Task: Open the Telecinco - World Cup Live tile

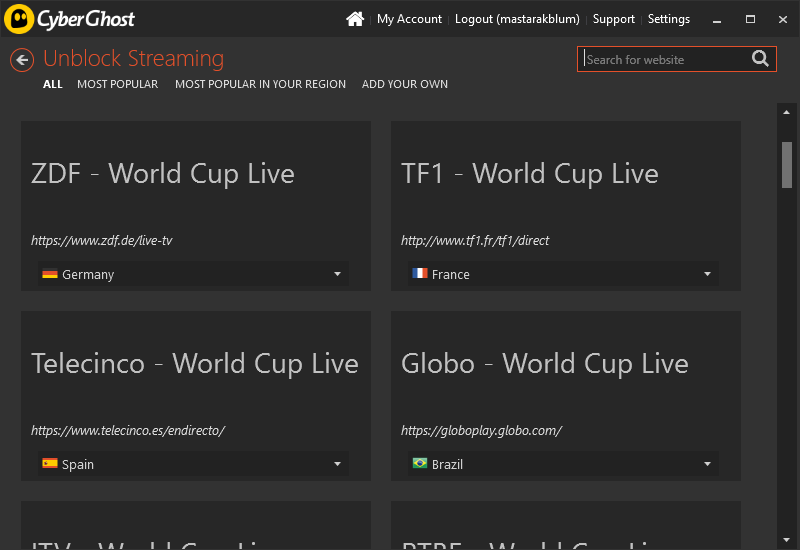Action: [196, 395]
